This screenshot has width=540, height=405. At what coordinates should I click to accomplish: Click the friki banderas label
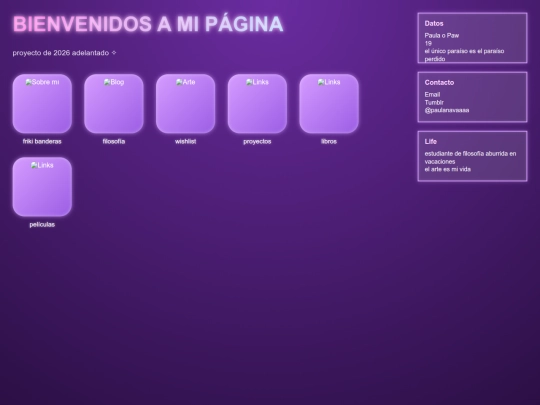coord(42,142)
